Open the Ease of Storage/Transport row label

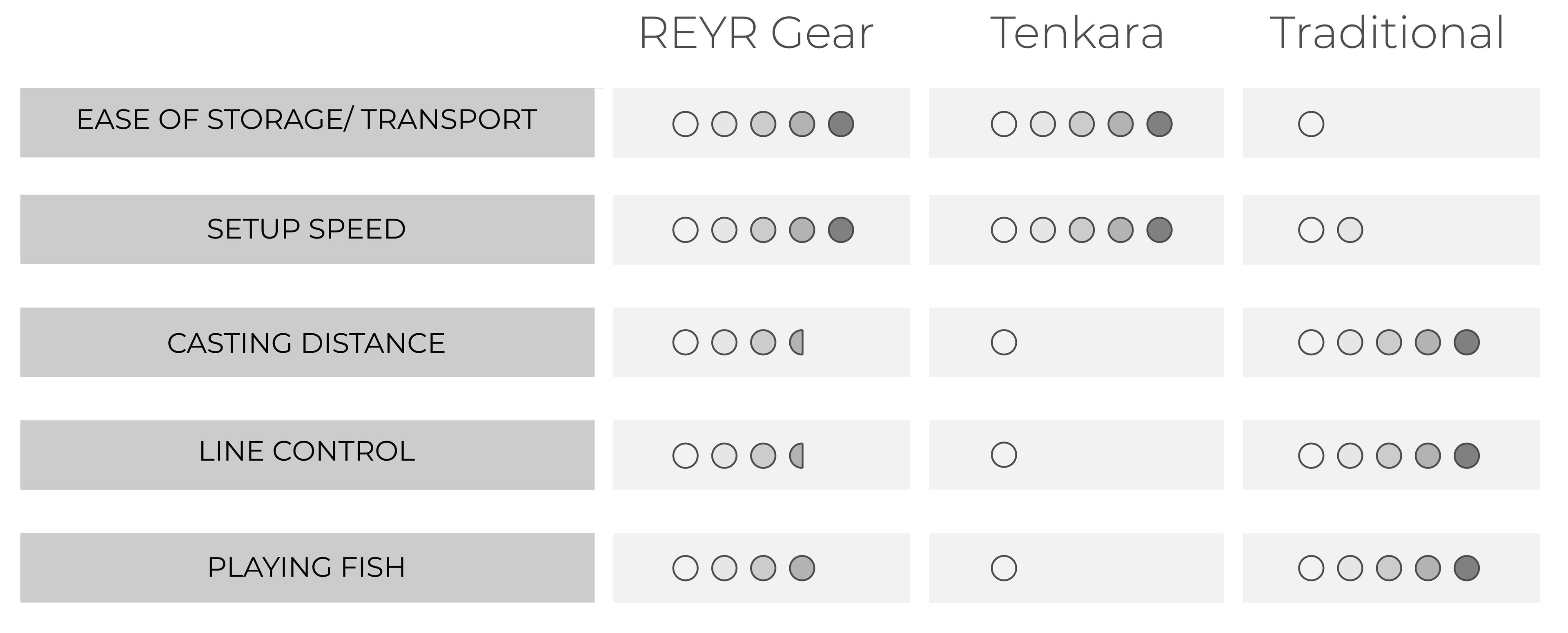(307, 119)
